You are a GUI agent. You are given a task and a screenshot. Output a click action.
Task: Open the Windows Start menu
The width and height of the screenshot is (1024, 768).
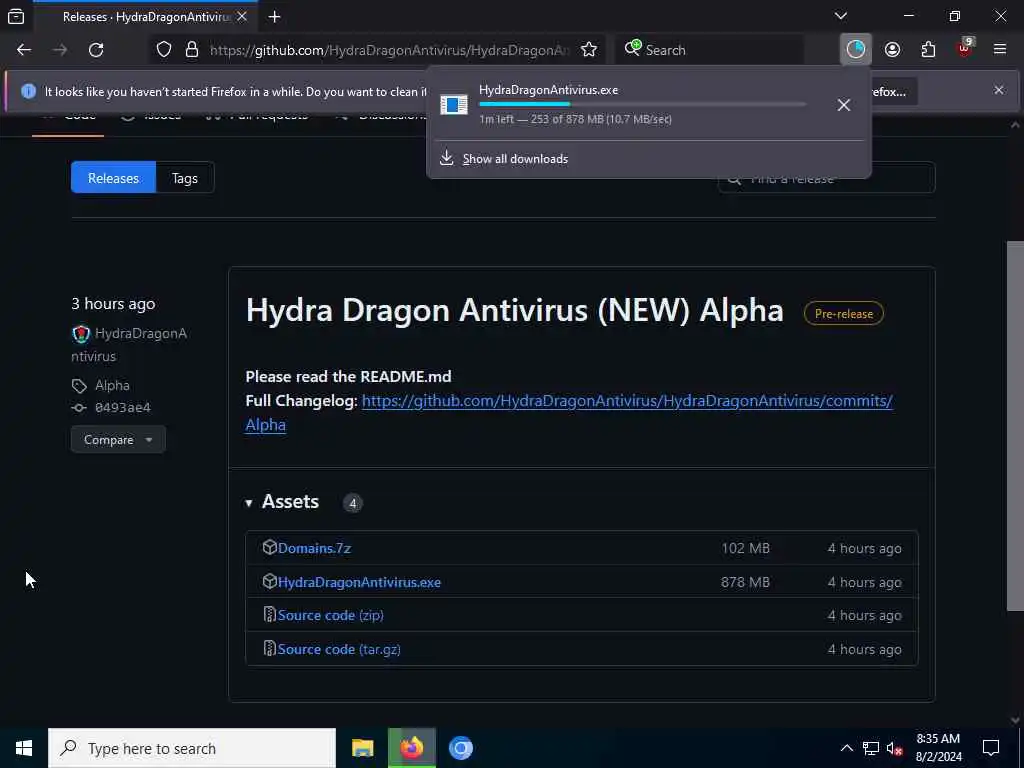(x=24, y=748)
